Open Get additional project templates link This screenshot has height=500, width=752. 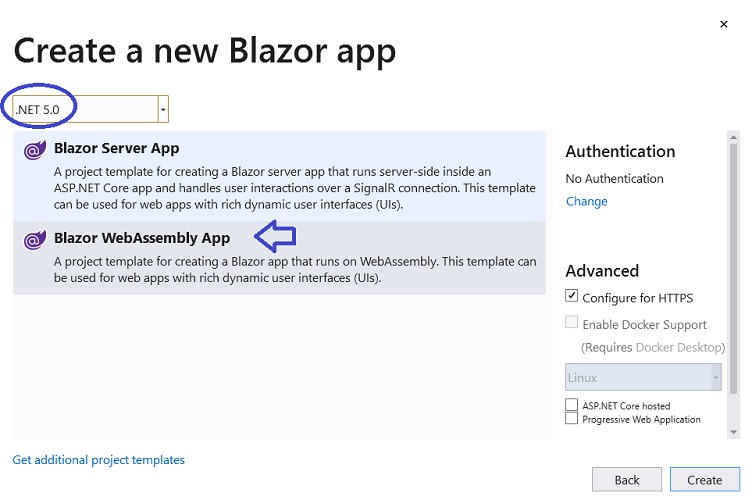tap(98, 460)
